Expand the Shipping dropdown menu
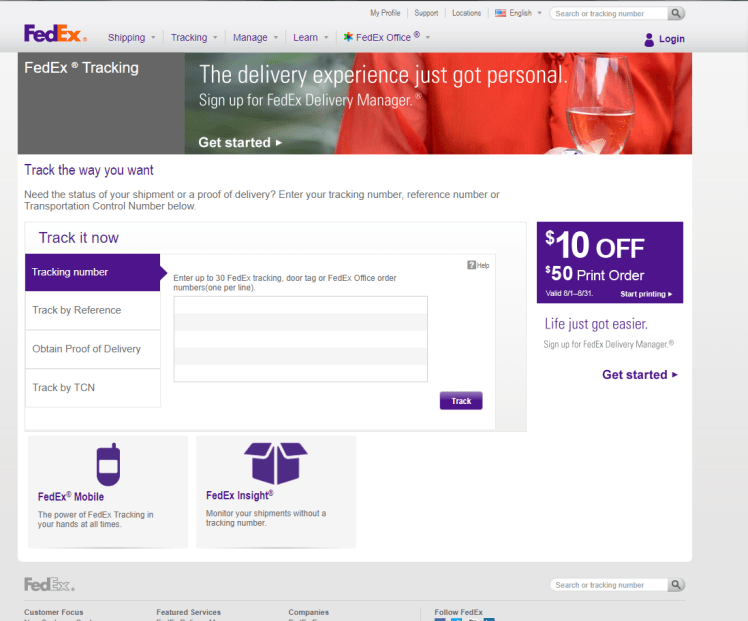The width and height of the screenshot is (748, 621). tap(132, 38)
